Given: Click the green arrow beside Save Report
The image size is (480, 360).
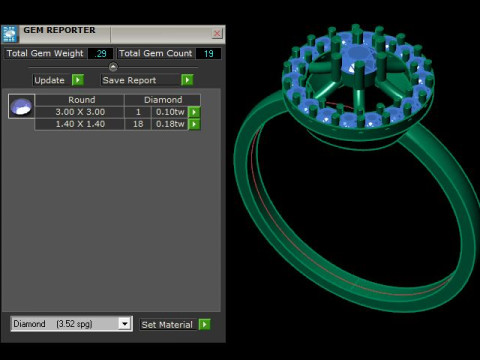Looking at the screenshot, I should click(x=187, y=80).
